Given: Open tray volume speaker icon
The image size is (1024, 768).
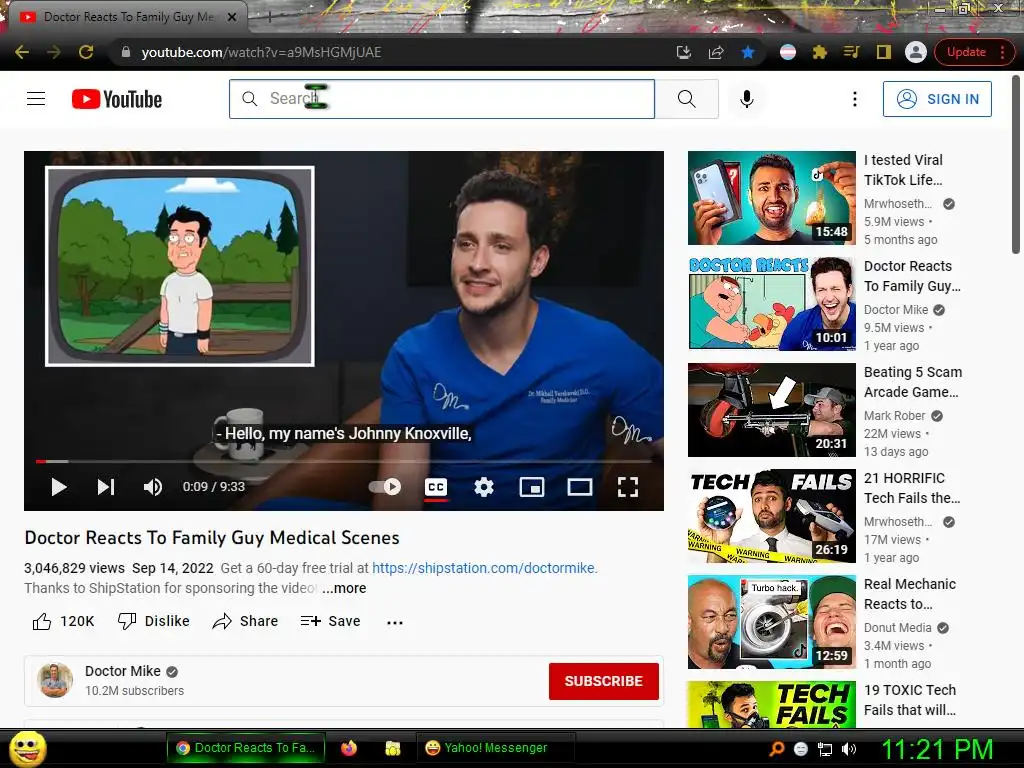Looking at the screenshot, I should pyautogui.click(x=849, y=749).
